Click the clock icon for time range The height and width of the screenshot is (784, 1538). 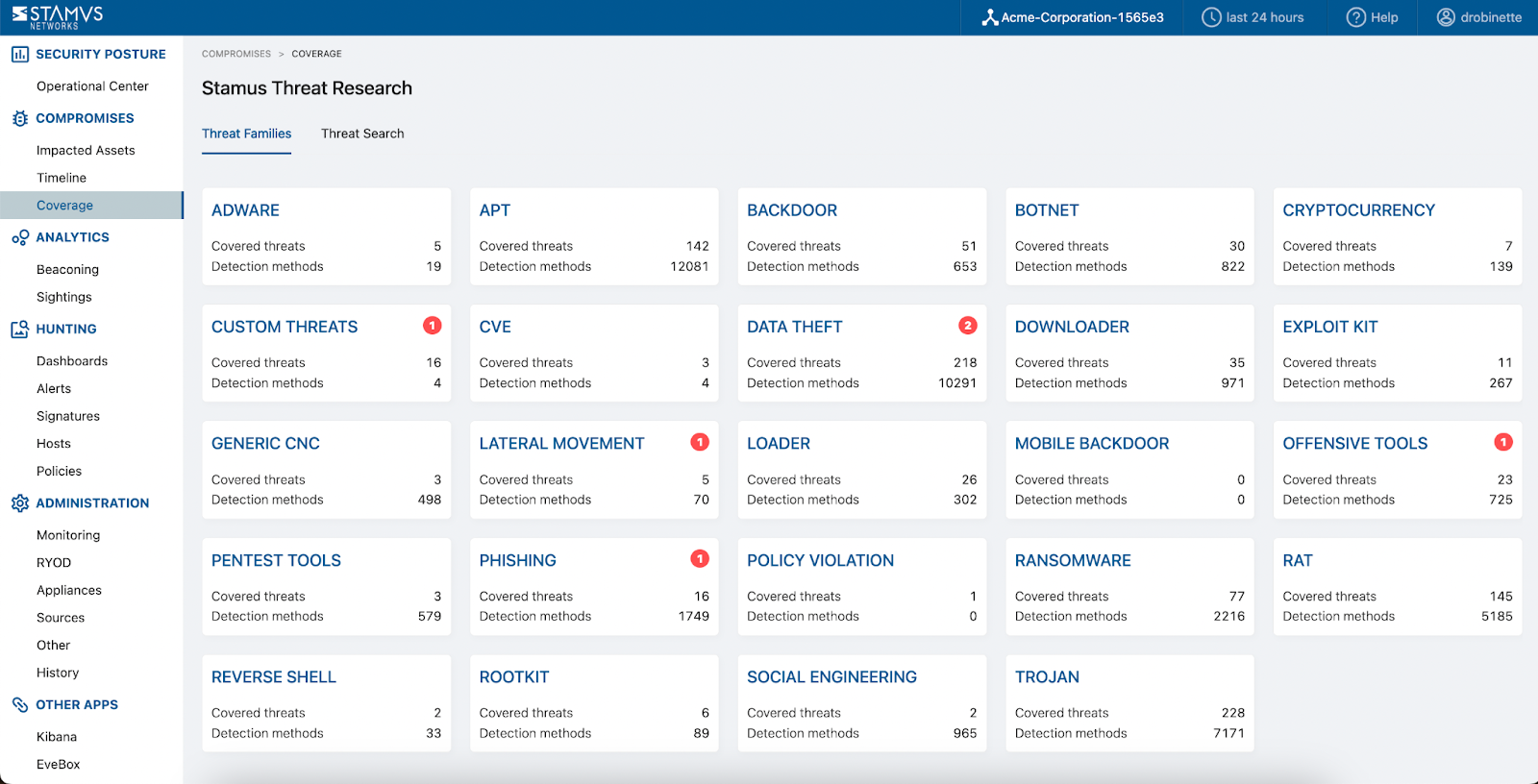(1211, 17)
